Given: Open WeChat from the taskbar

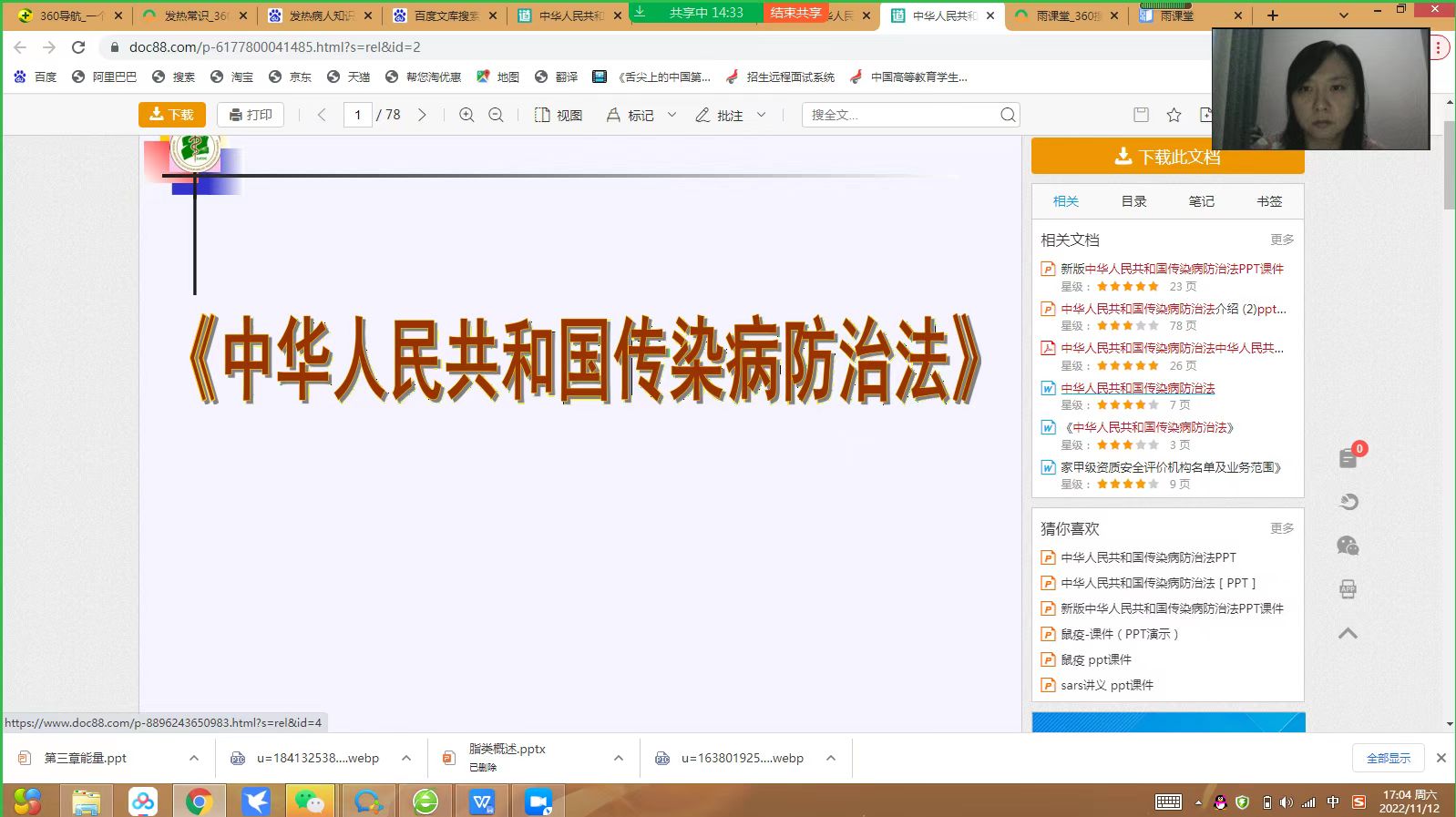Looking at the screenshot, I should click(x=310, y=802).
